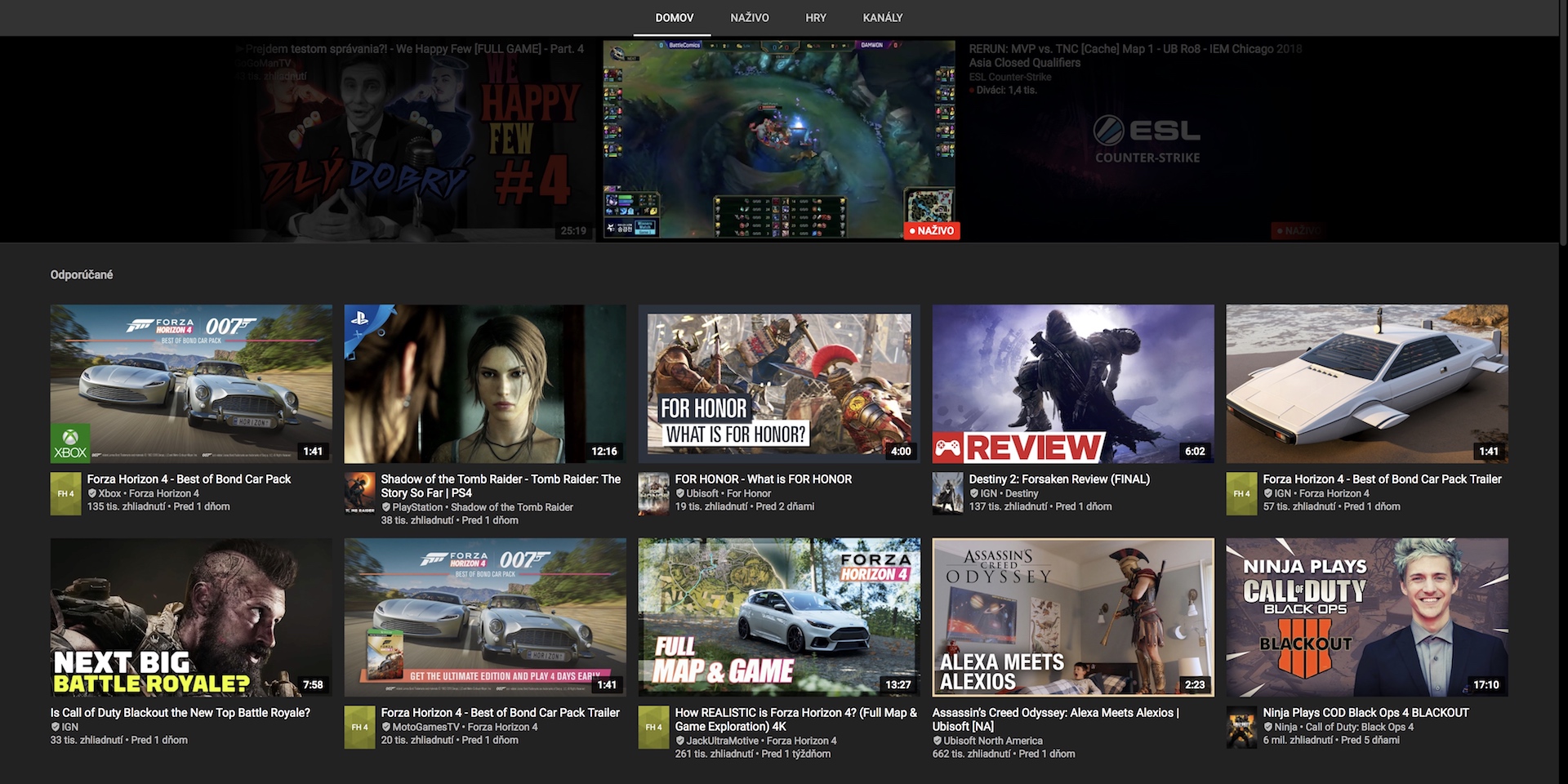Viewport: 1568px width, 784px height.
Task: Play the 'Full Map & Game' Forza thumbnail
Action: coord(779,617)
